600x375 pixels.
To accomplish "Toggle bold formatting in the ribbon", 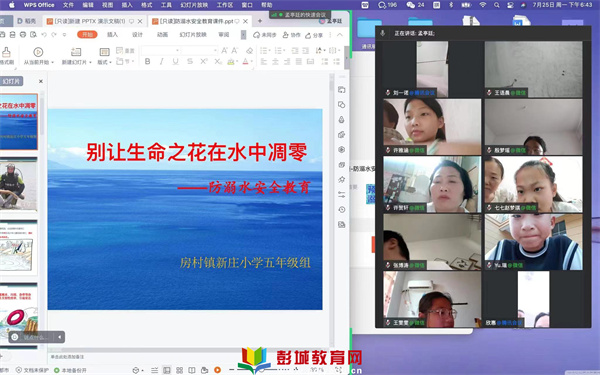I will tap(147, 62).
